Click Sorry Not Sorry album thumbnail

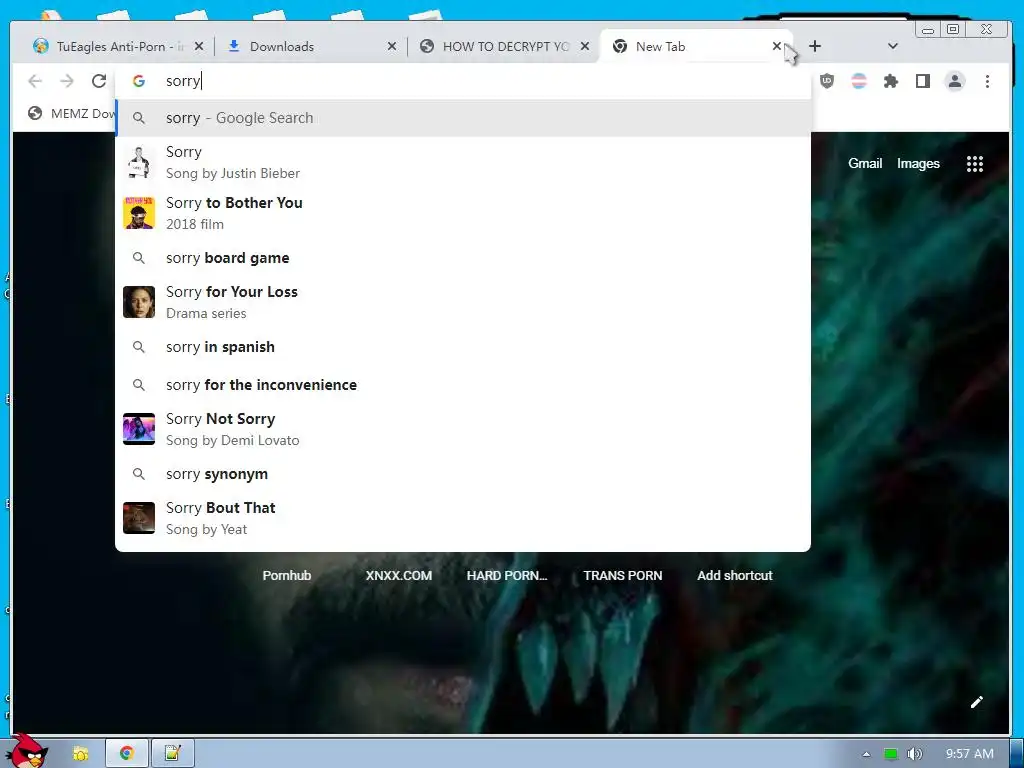139,429
